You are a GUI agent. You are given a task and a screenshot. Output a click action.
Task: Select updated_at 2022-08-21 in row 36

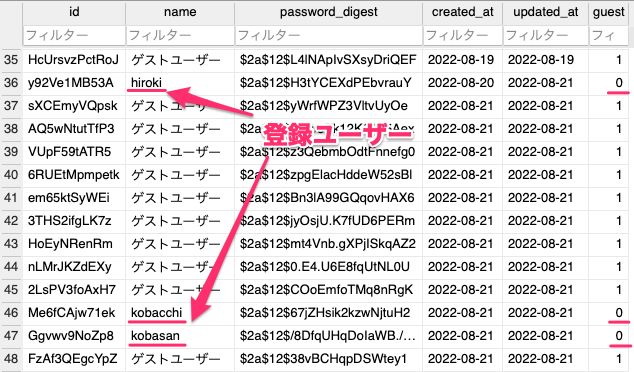click(545, 83)
